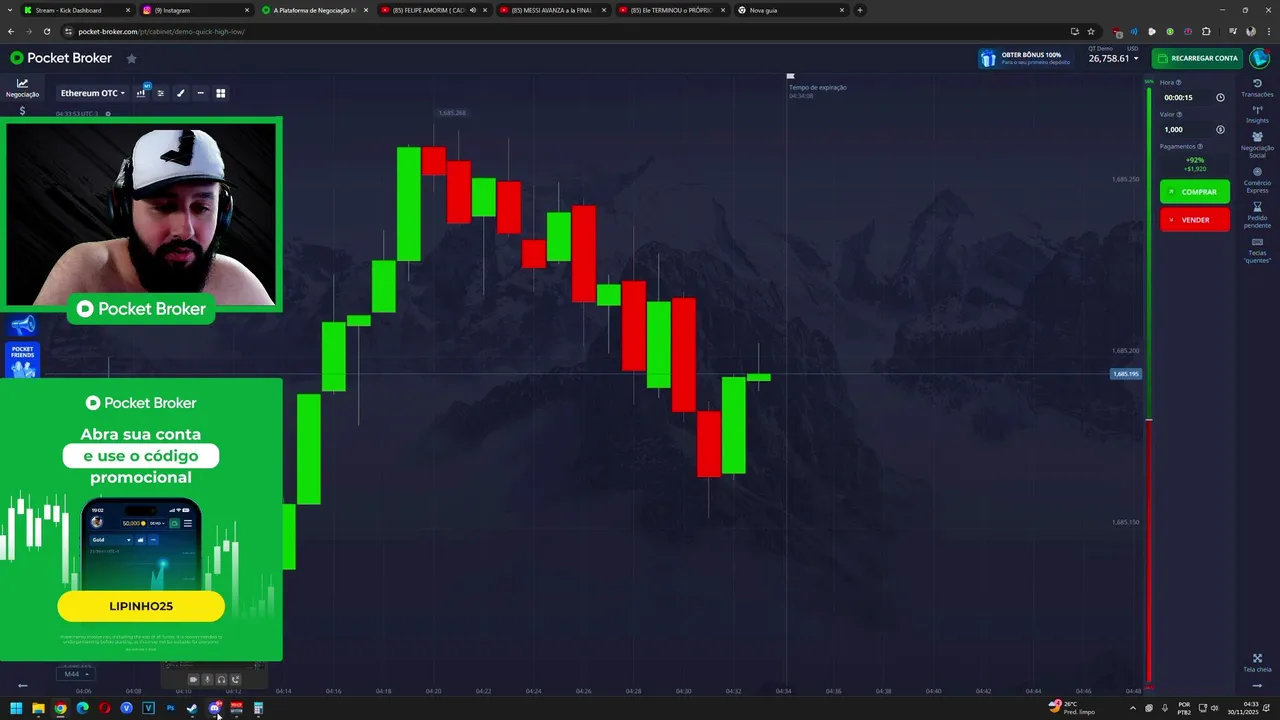Click the COMPRAR buy button

point(1195,191)
